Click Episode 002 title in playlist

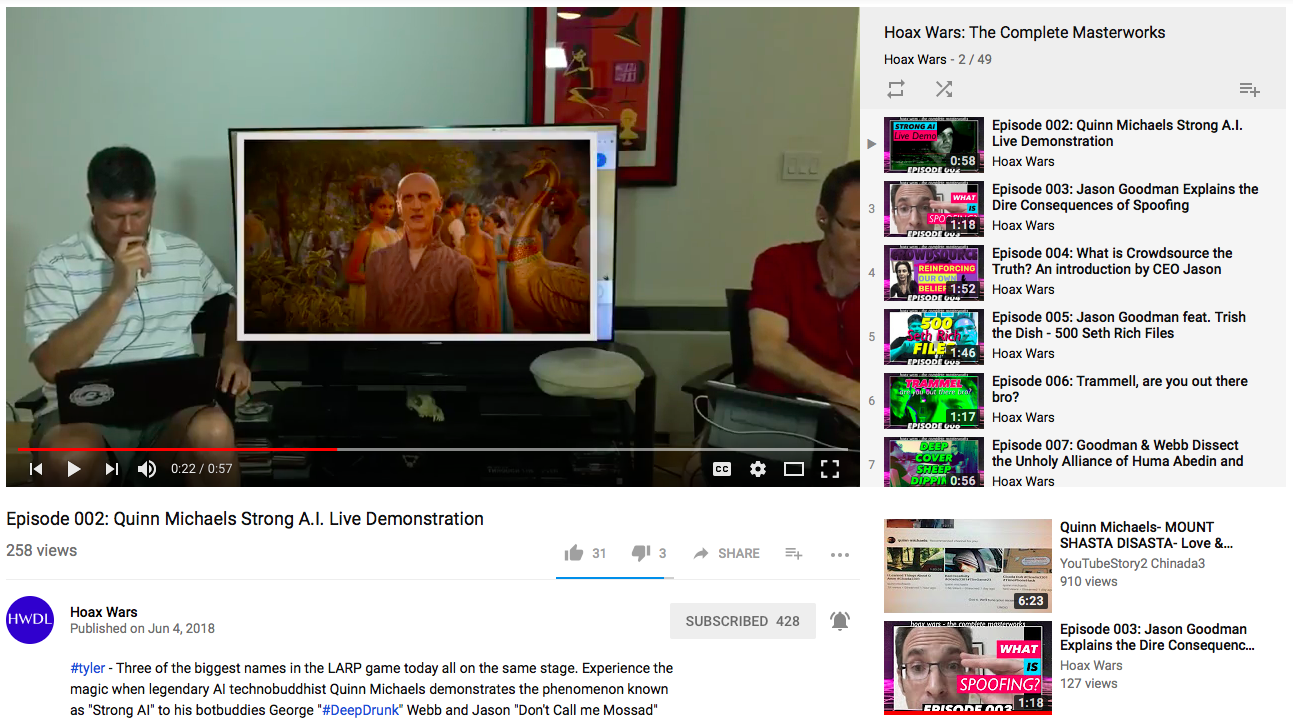click(1117, 133)
